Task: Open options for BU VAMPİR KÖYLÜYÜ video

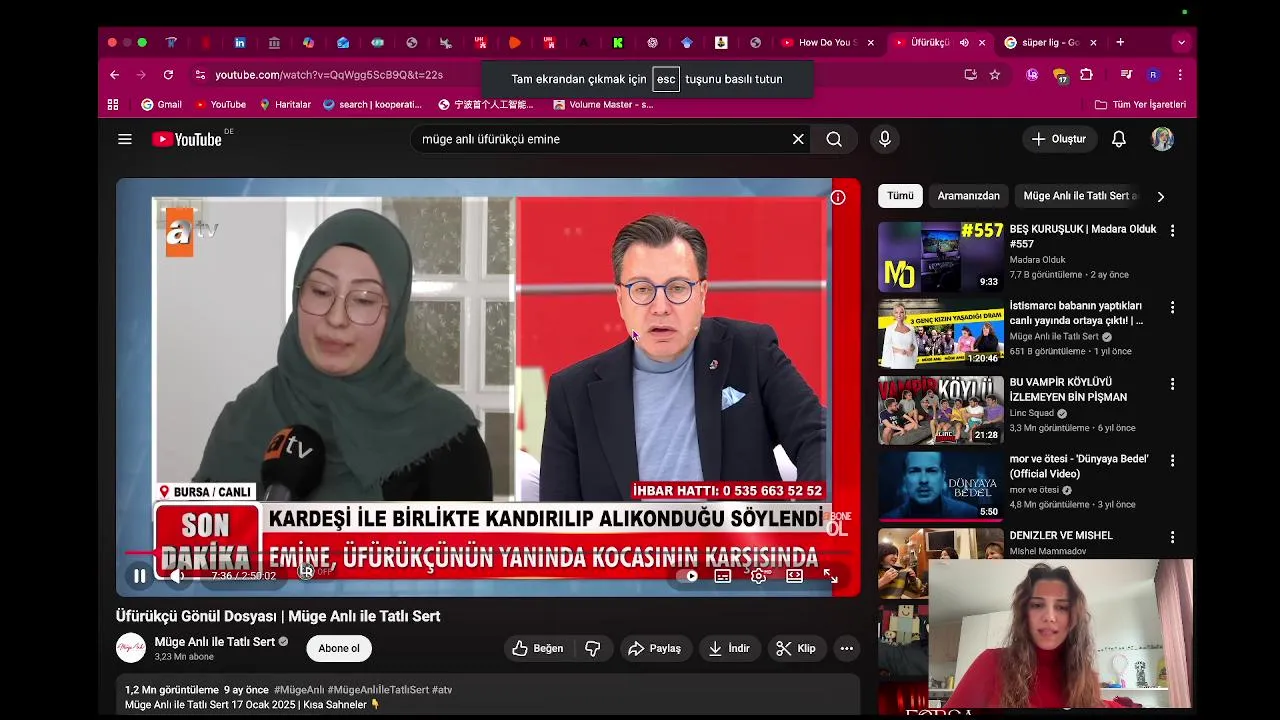Action: tap(1172, 384)
